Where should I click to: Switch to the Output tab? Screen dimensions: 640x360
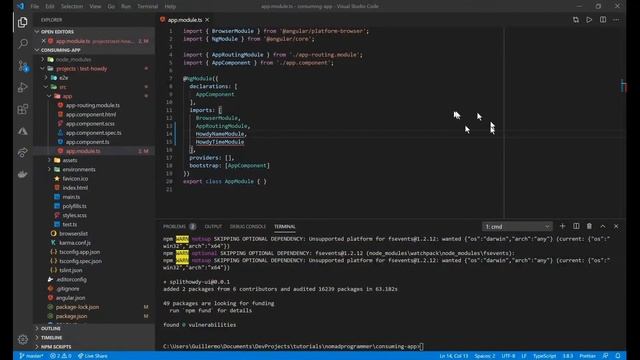pos(213,227)
